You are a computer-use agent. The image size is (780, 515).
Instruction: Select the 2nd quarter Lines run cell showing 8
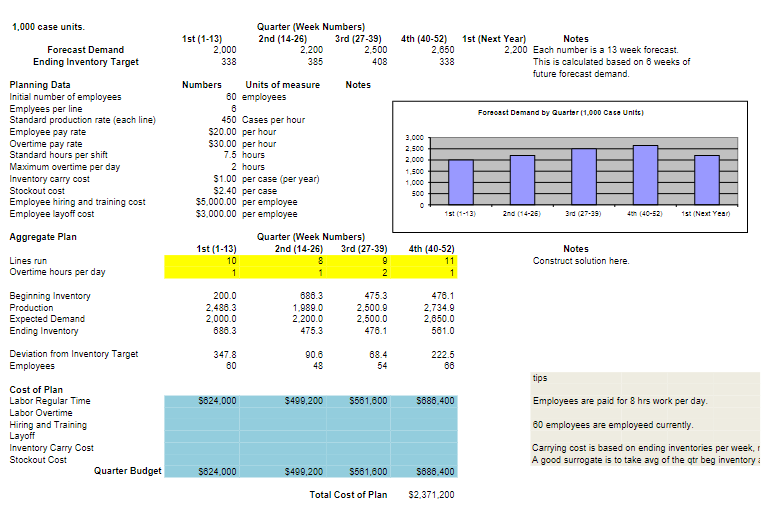pyautogui.click(x=283, y=261)
